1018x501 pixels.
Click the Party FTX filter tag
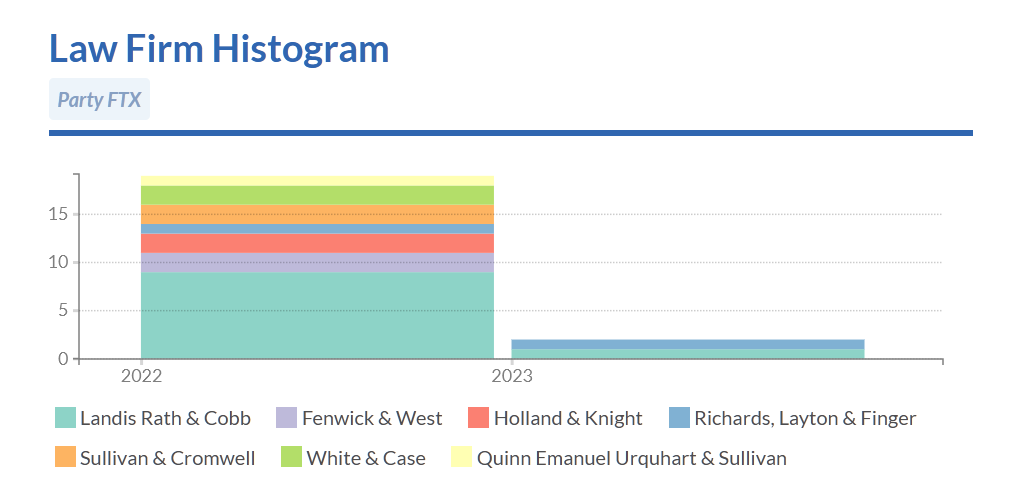[x=99, y=99]
